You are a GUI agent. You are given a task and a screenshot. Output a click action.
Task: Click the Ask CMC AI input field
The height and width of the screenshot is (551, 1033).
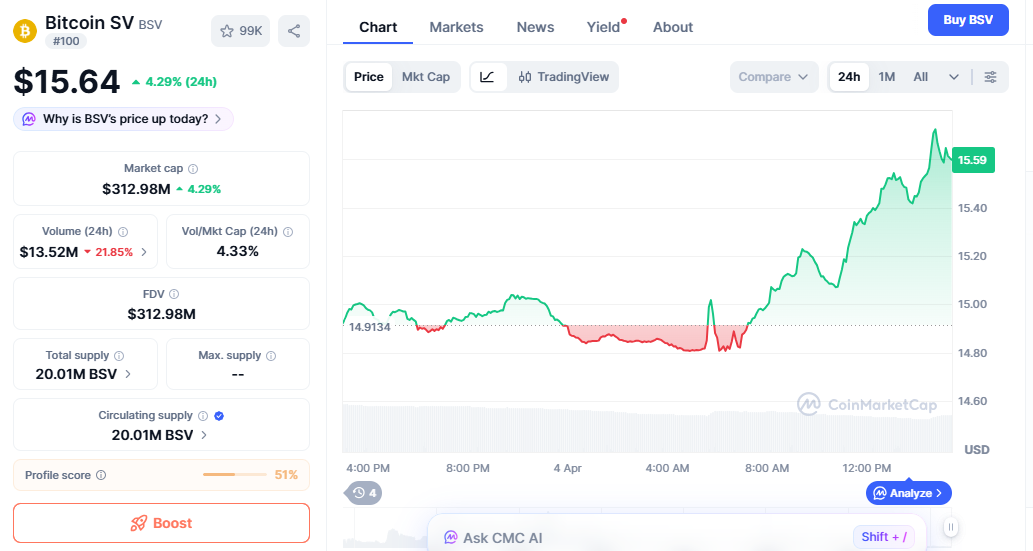click(677, 534)
